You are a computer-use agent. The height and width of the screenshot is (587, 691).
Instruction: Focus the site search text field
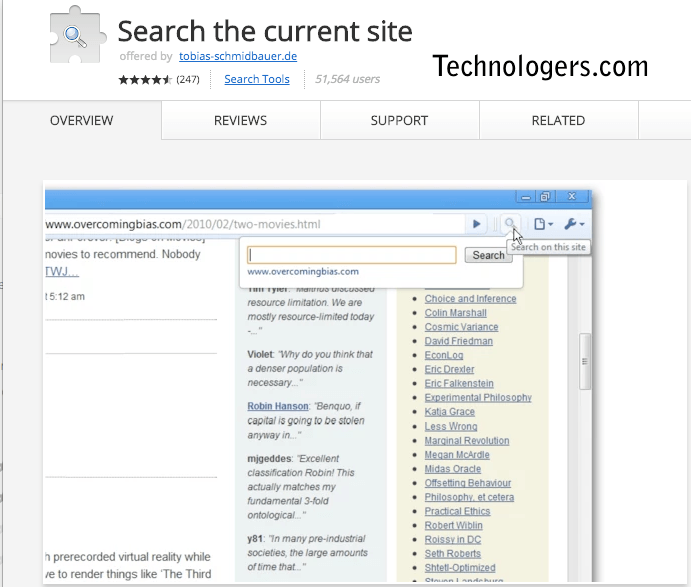[352, 255]
